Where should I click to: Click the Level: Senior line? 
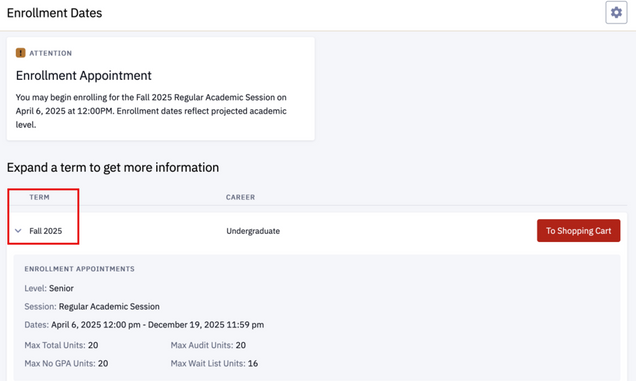pyautogui.click(x=49, y=288)
